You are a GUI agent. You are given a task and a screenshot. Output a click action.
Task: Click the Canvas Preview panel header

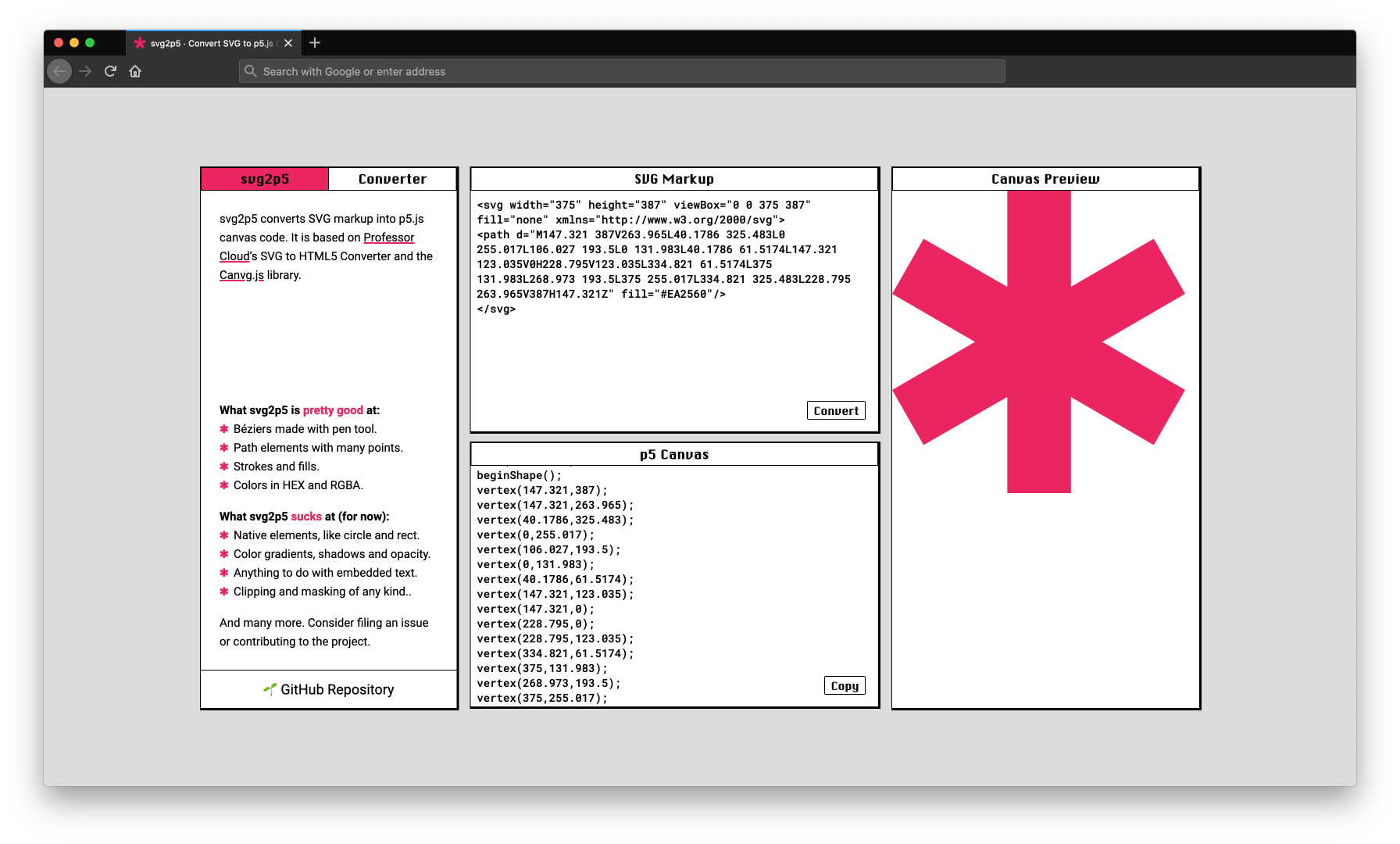[1045, 179]
